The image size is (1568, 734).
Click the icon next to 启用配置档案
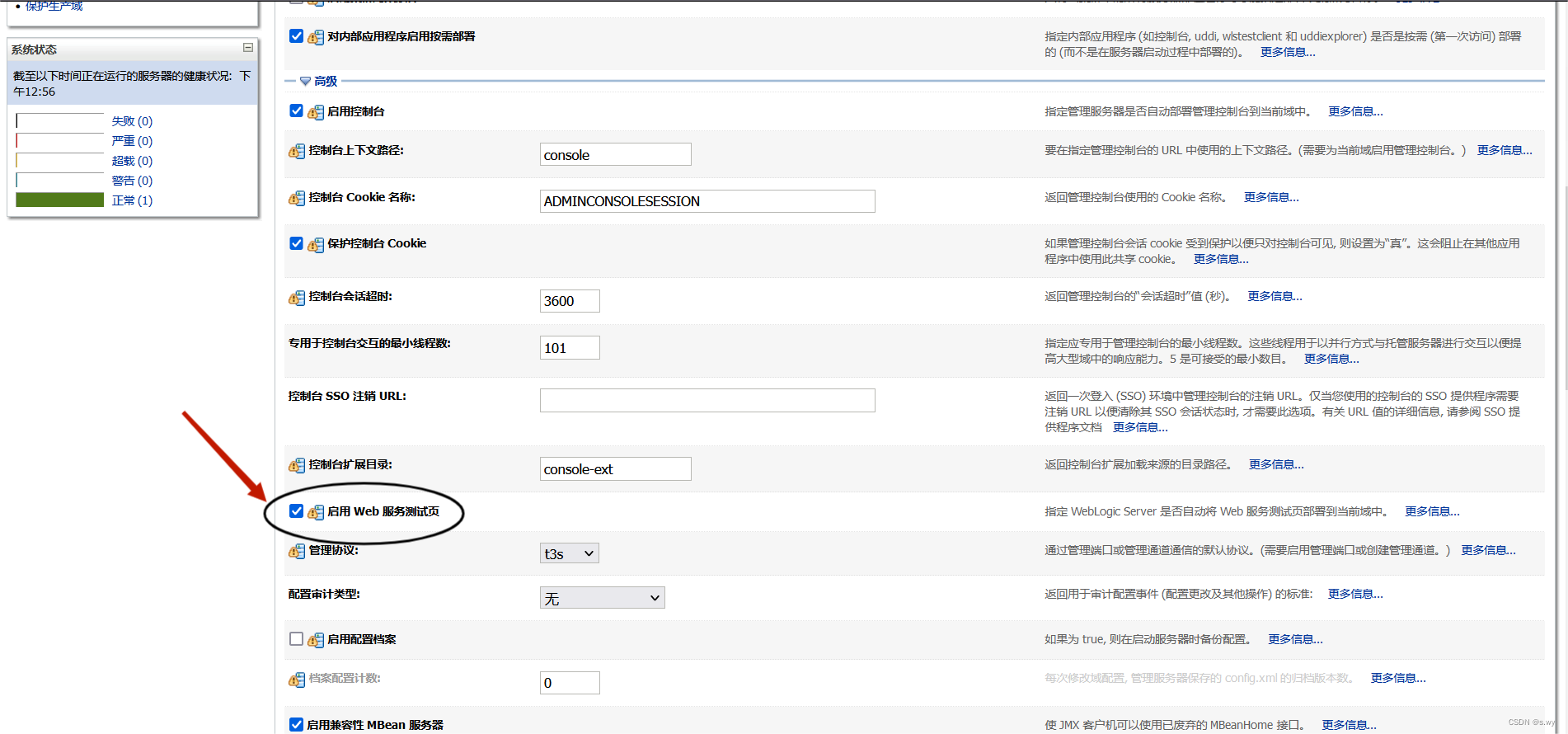[316, 640]
